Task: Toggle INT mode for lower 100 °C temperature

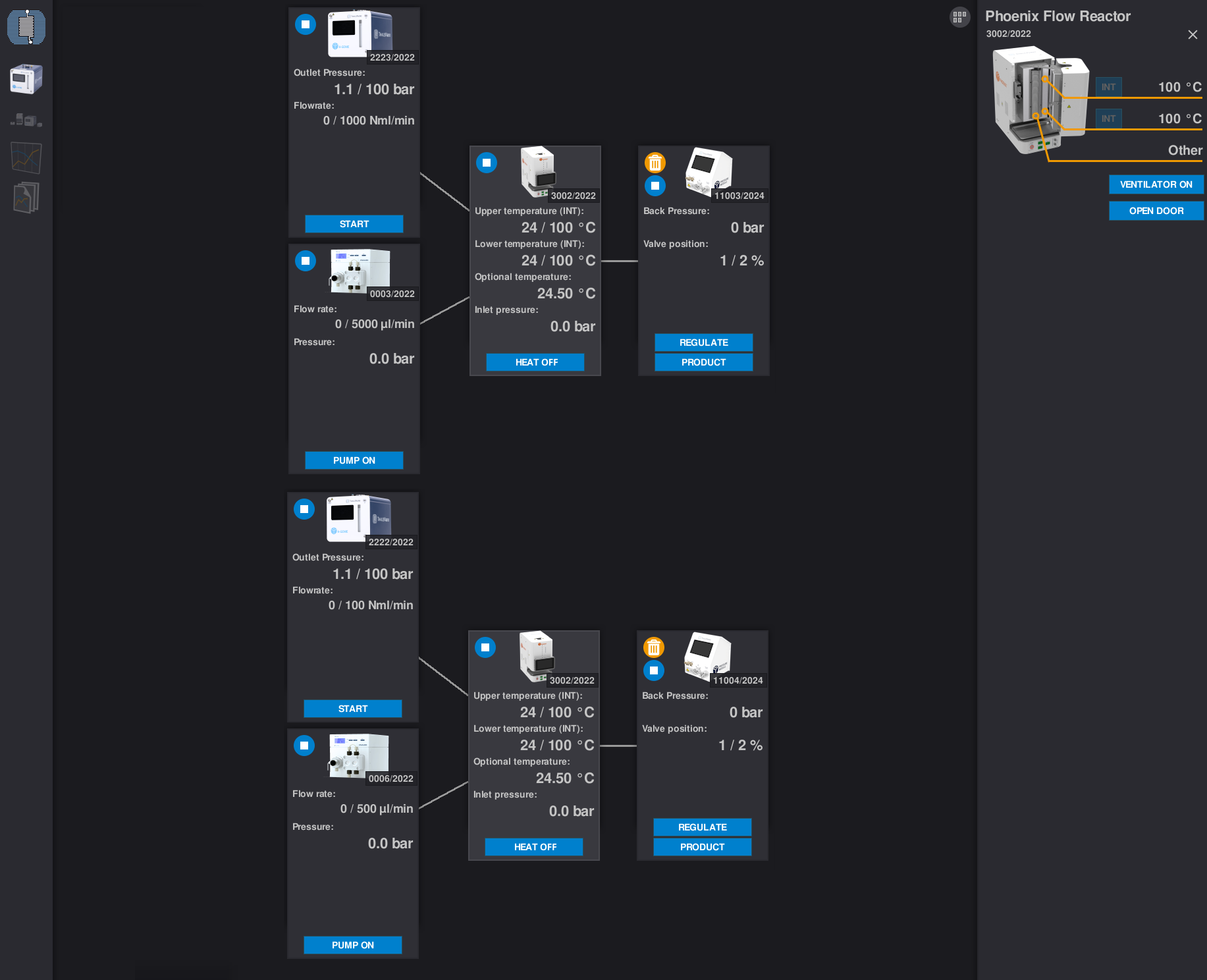Action: pos(1108,119)
